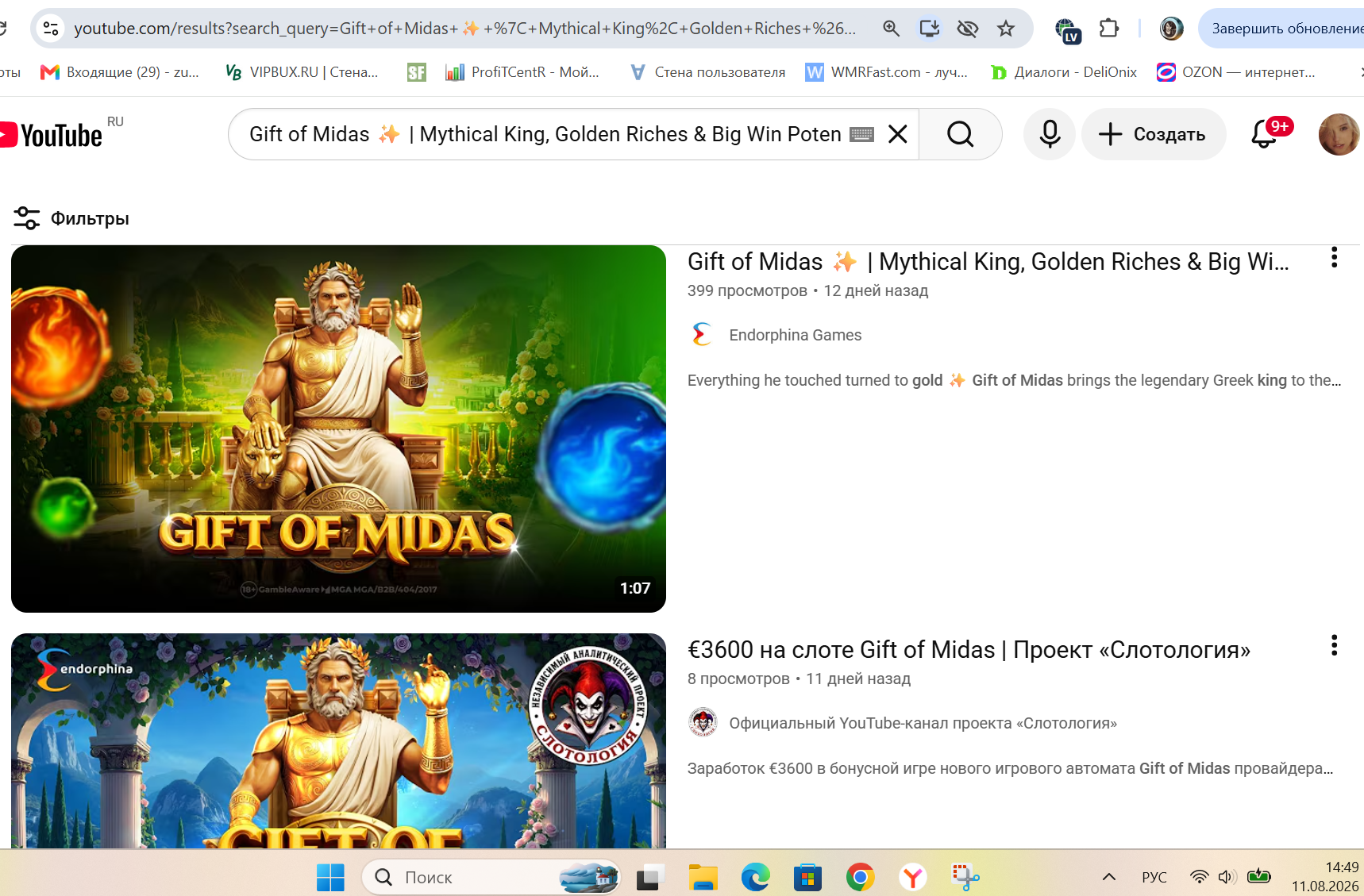Open Wi-Fi network settings in tray

coord(1199,877)
